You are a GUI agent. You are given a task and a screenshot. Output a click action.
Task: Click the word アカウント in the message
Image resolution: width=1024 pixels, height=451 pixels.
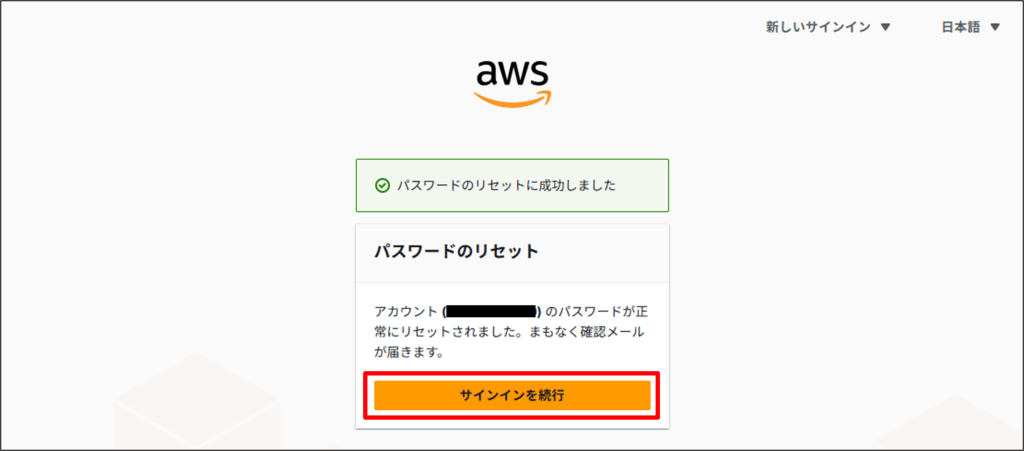coord(405,312)
